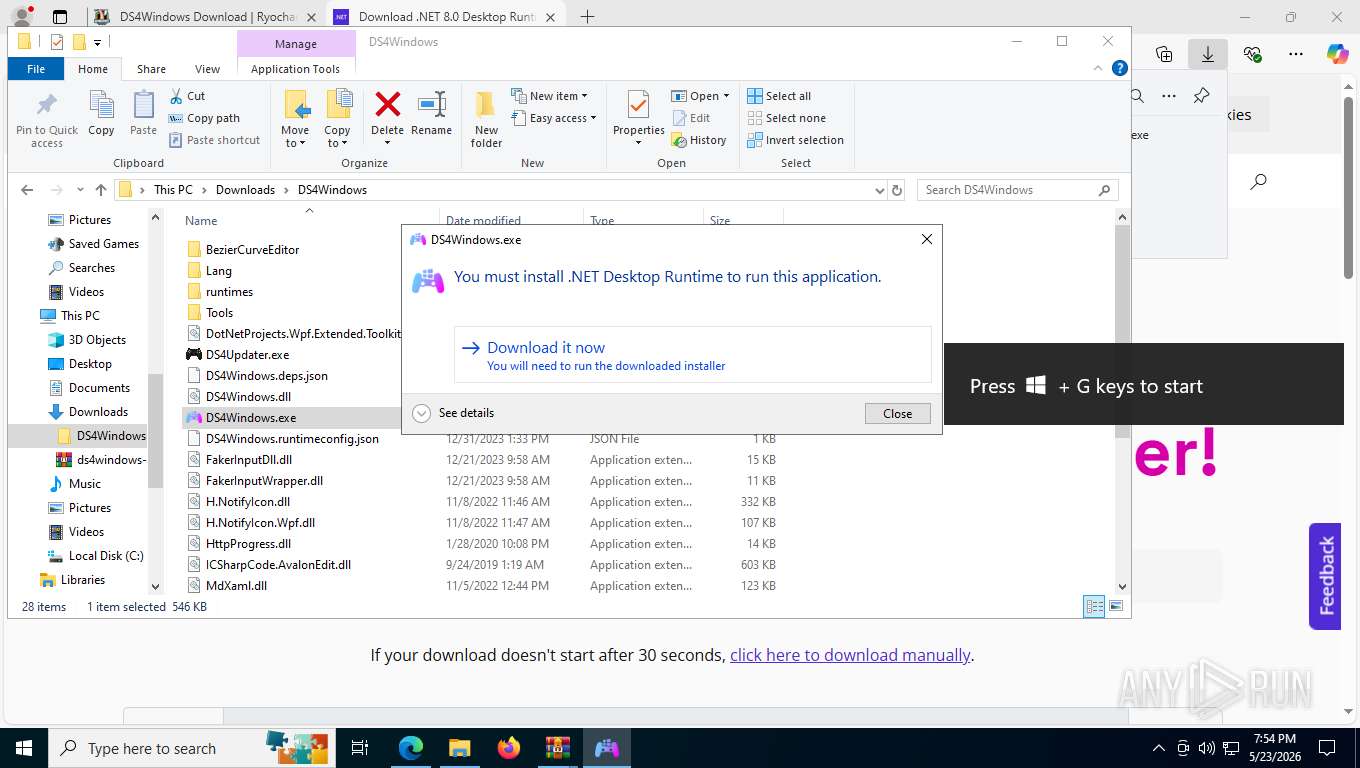
Task: Select the HttpProgress.dll file
Action: tap(248, 544)
